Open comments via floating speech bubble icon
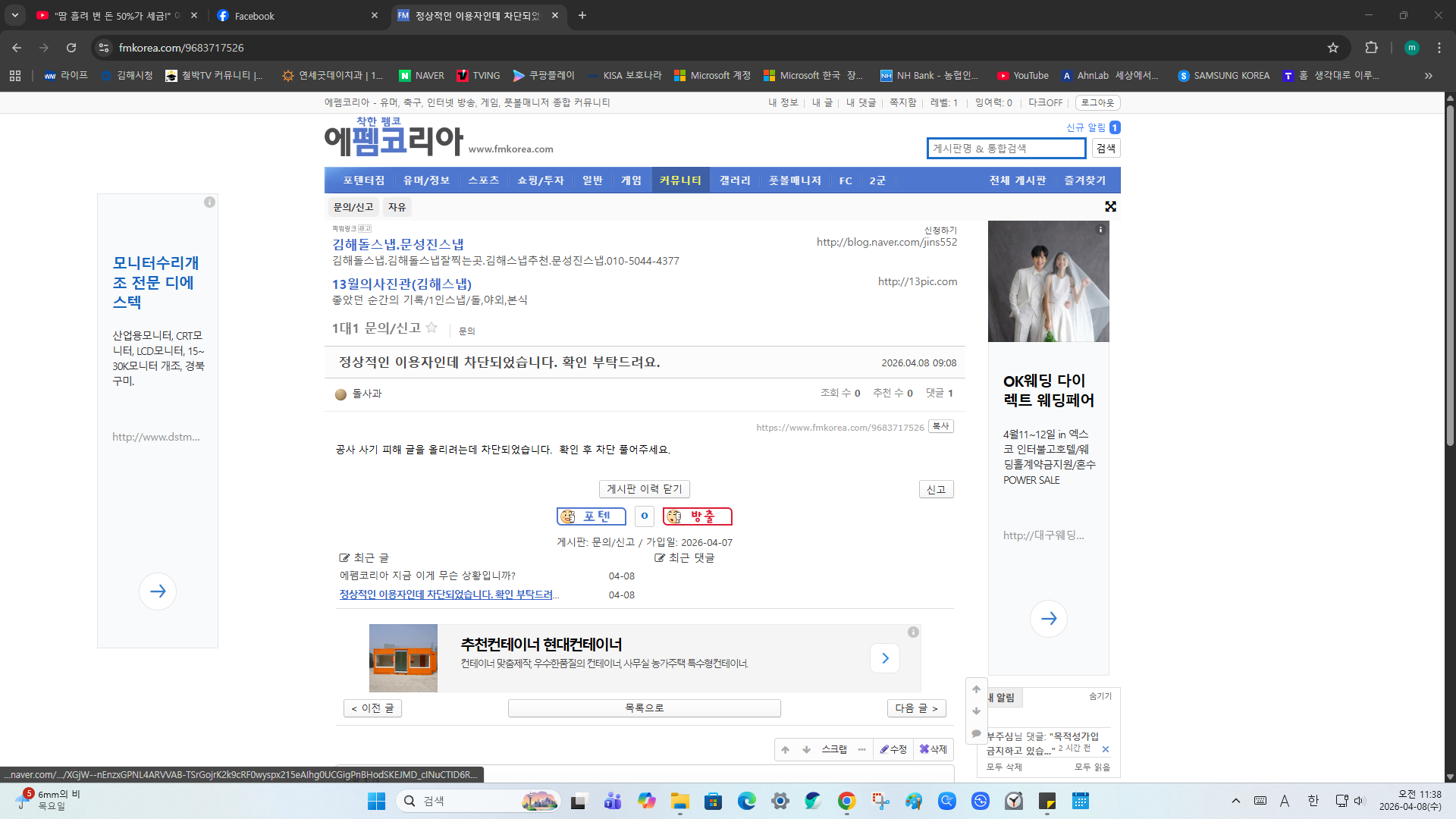 point(977,733)
